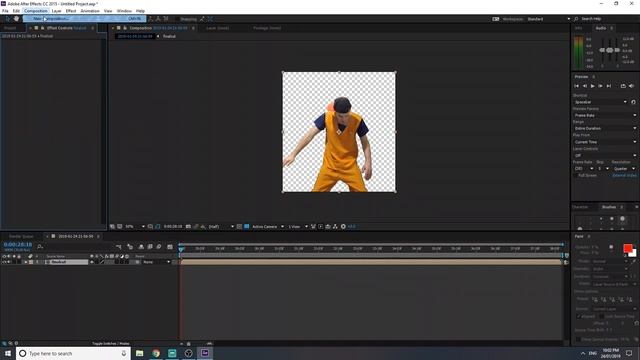Click the red foreground color swatch
640x360 pixels.
click(x=627, y=248)
